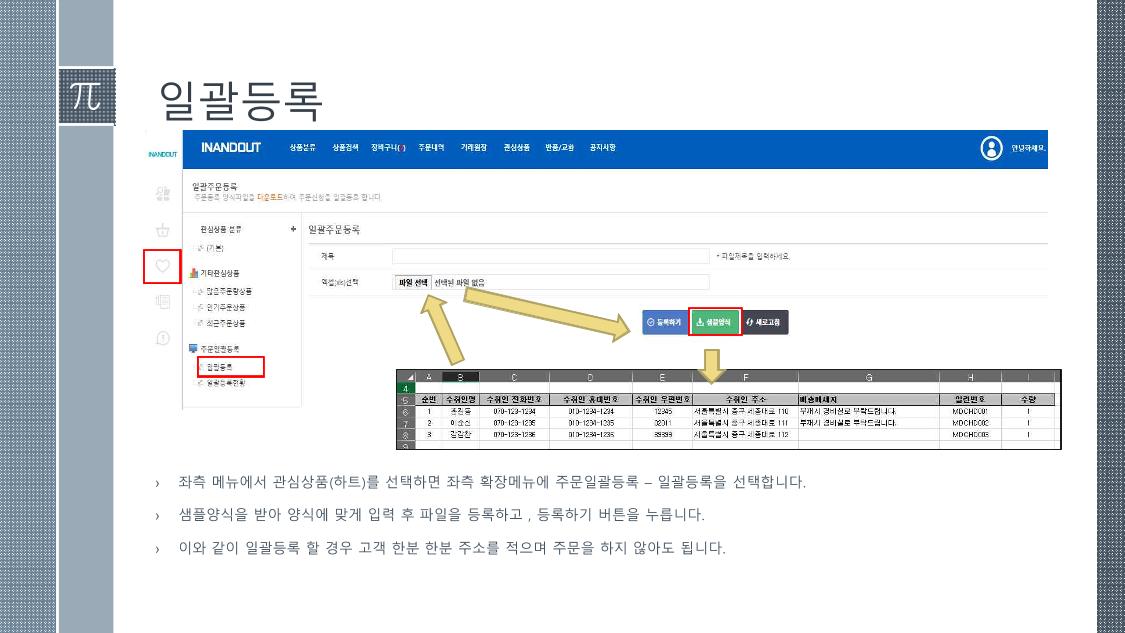
Task: Select column G header in the spreadsheet
Action: [869, 377]
